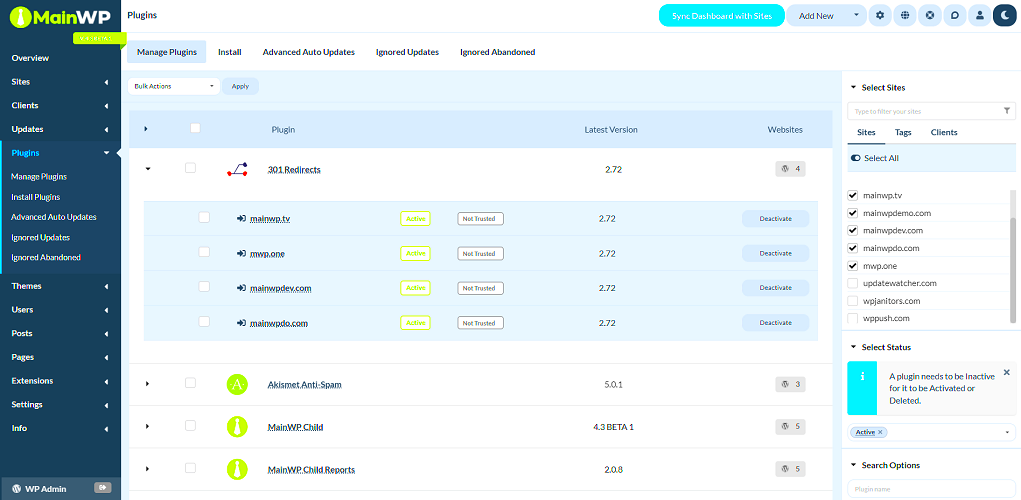Viewport: 1021px width, 500px height.
Task: Expand the MainWP Child Reports row
Action: click(148, 469)
